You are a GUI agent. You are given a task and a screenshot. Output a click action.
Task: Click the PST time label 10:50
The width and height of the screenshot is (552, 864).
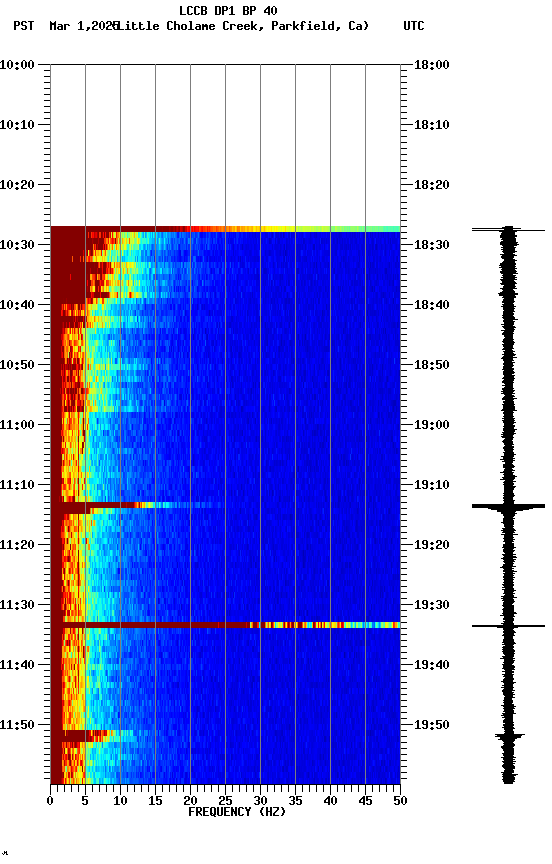click(17, 365)
